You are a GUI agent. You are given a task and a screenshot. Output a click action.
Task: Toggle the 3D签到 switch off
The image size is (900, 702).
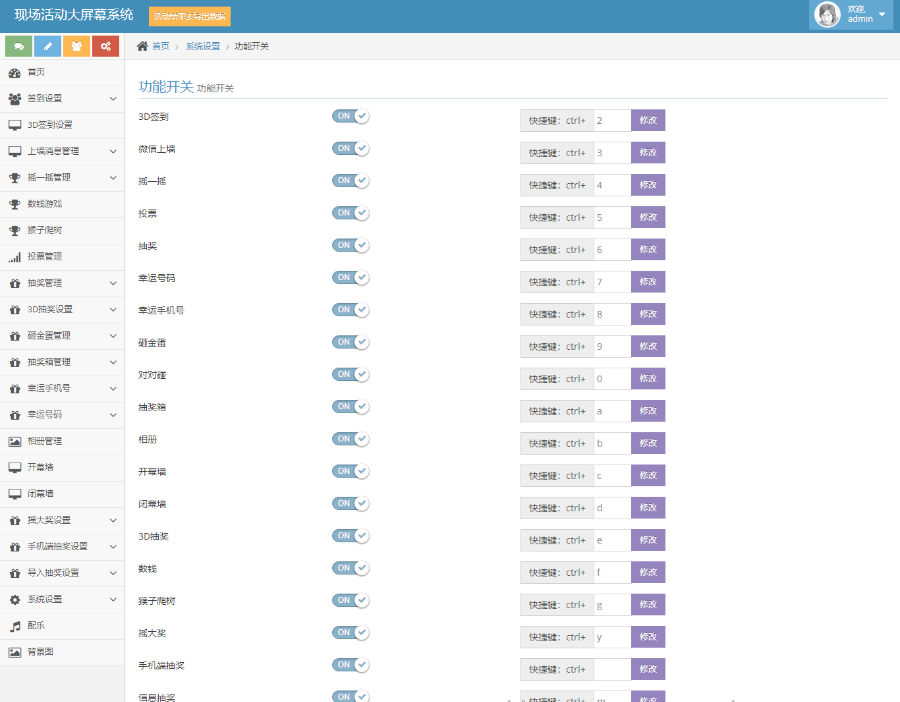[x=351, y=116]
